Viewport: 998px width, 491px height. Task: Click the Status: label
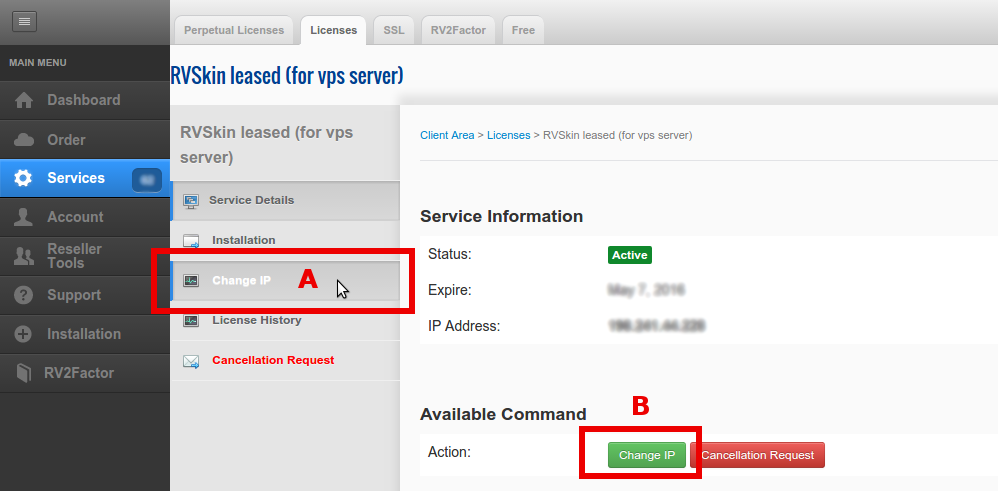pos(449,254)
